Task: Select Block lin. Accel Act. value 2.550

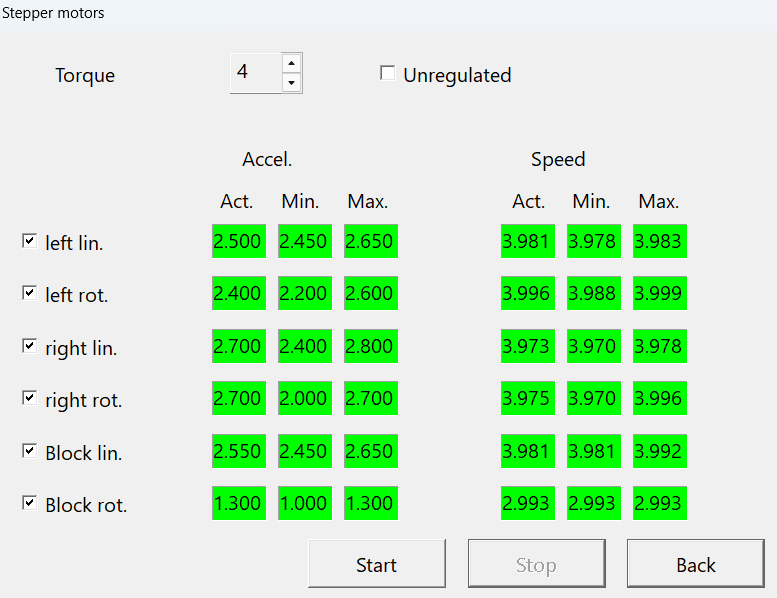Action: tap(239, 451)
